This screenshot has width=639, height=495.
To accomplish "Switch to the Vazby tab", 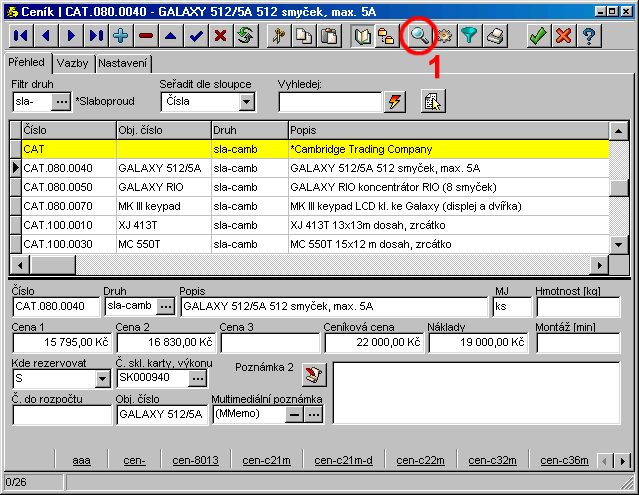I will click(x=73, y=63).
